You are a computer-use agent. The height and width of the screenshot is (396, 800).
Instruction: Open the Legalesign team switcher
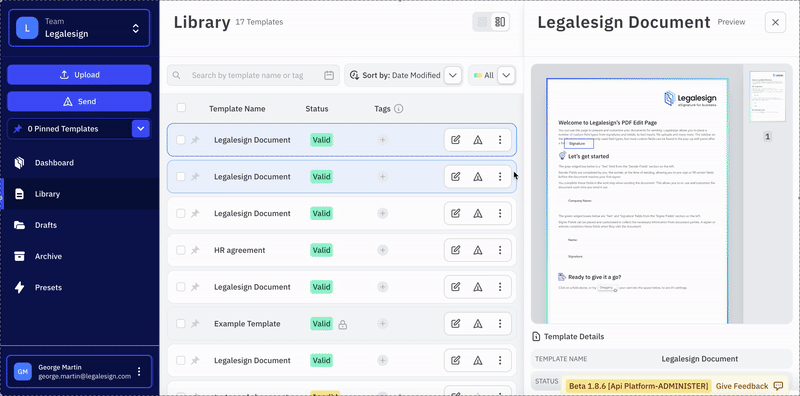(79, 28)
